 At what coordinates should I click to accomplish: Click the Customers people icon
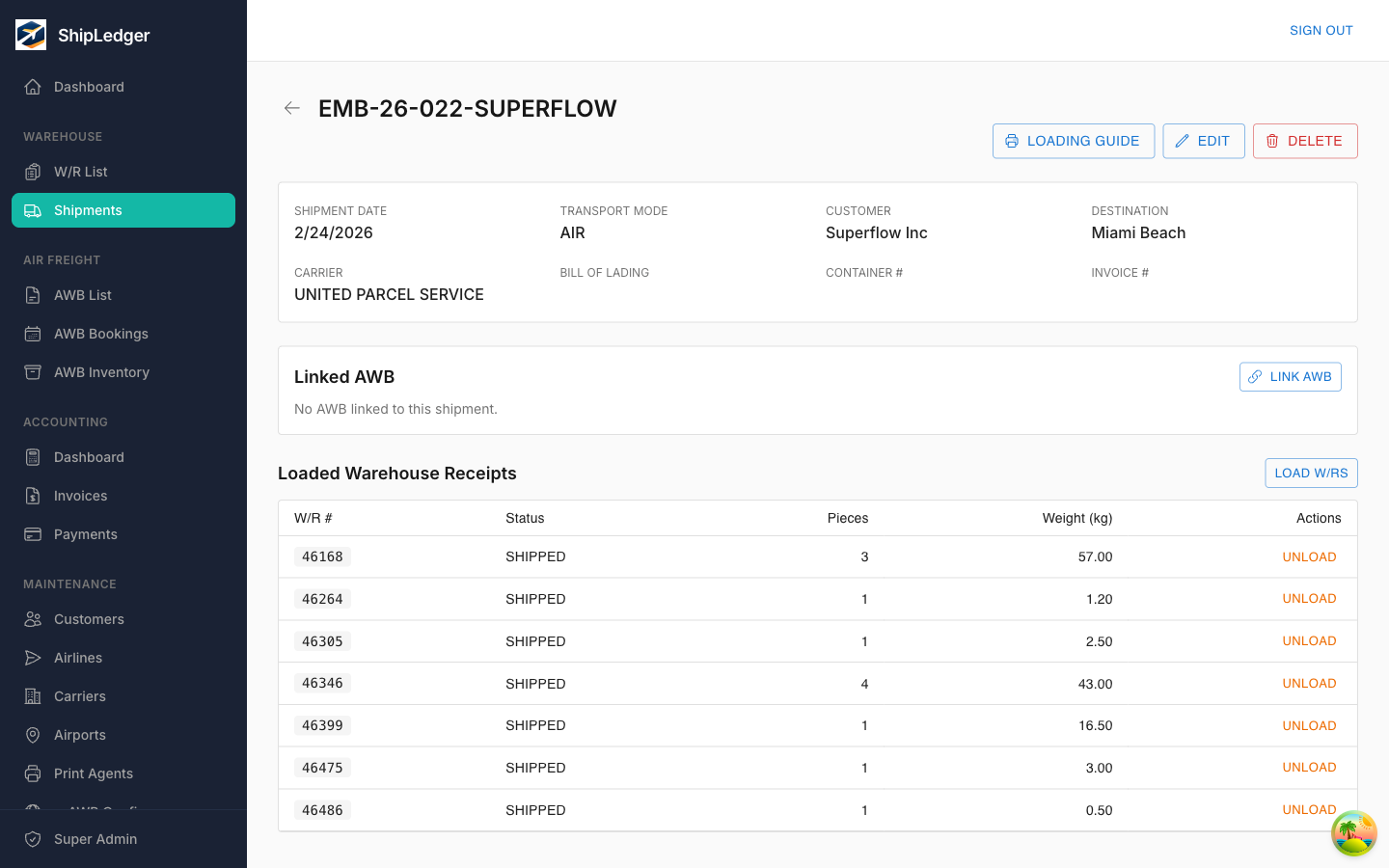33,619
